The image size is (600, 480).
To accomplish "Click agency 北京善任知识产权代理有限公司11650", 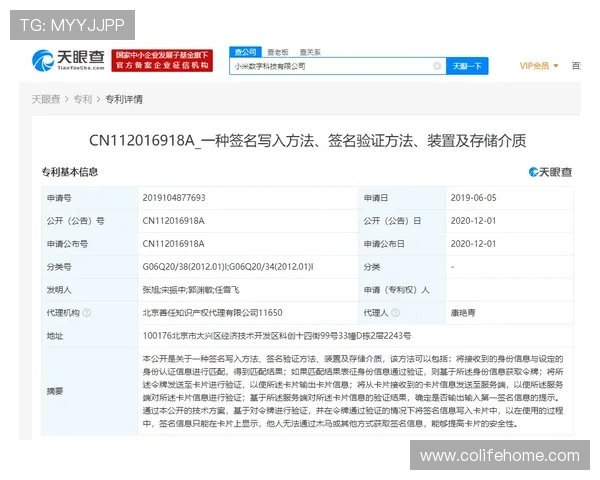I will pyautogui.click(x=212, y=313).
